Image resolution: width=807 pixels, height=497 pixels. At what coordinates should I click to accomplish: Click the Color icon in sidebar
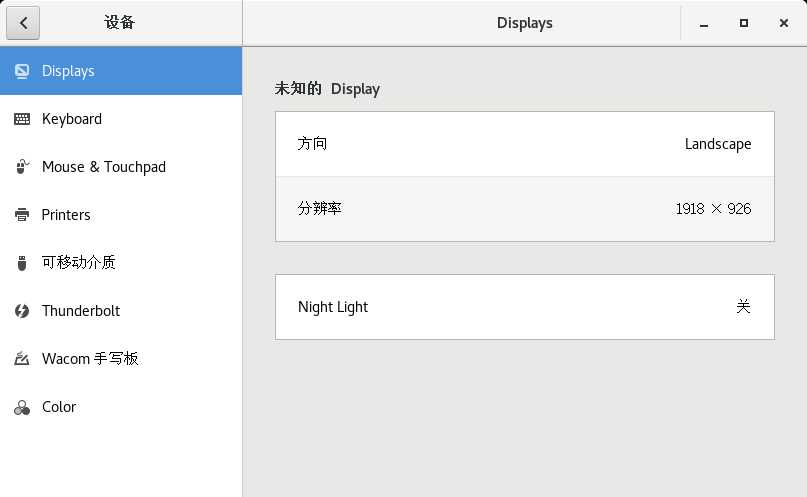22,407
